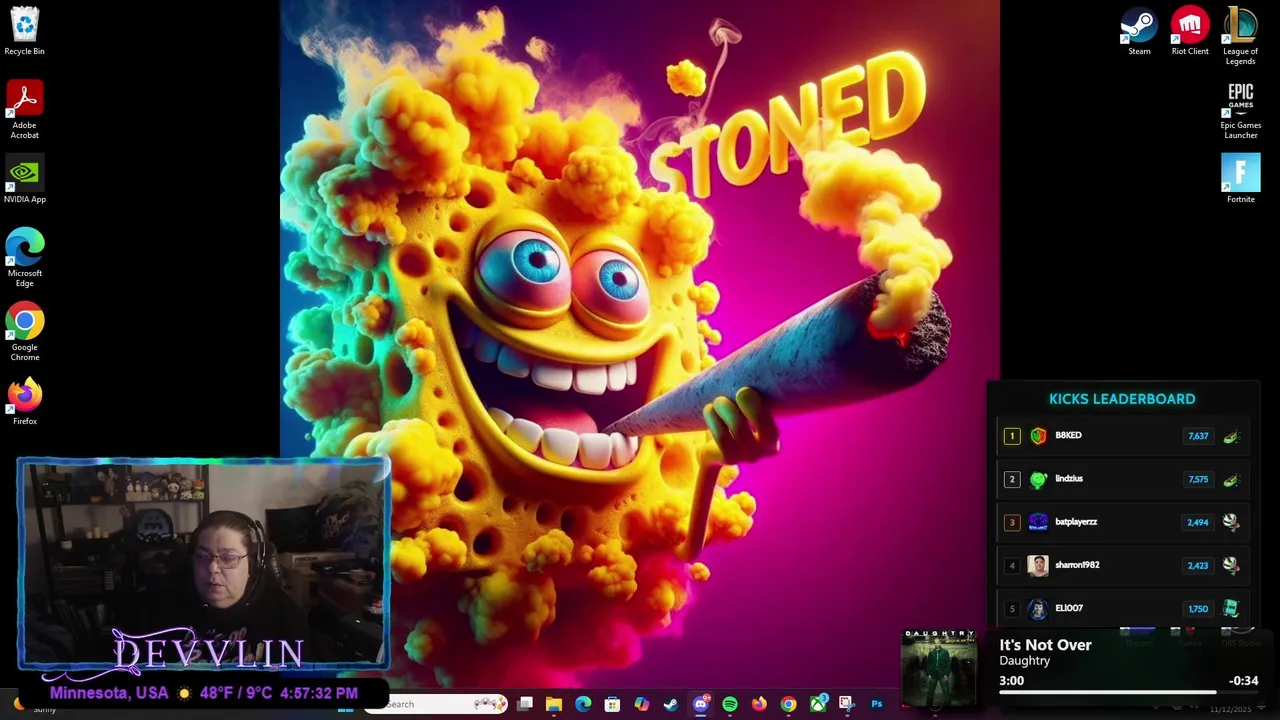Open Google Chrome from the taskbar
Viewport: 1280px width, 720px height.
(x=788, y=704)
